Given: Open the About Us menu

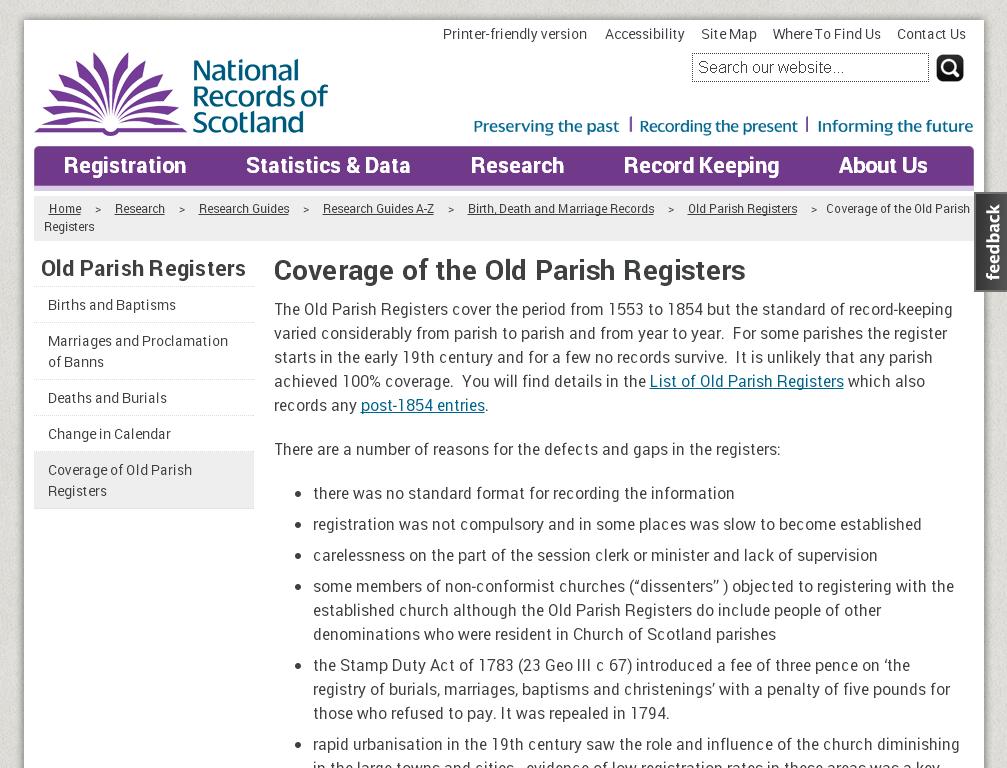Looking at the screenshot, I should coord(883,165).
